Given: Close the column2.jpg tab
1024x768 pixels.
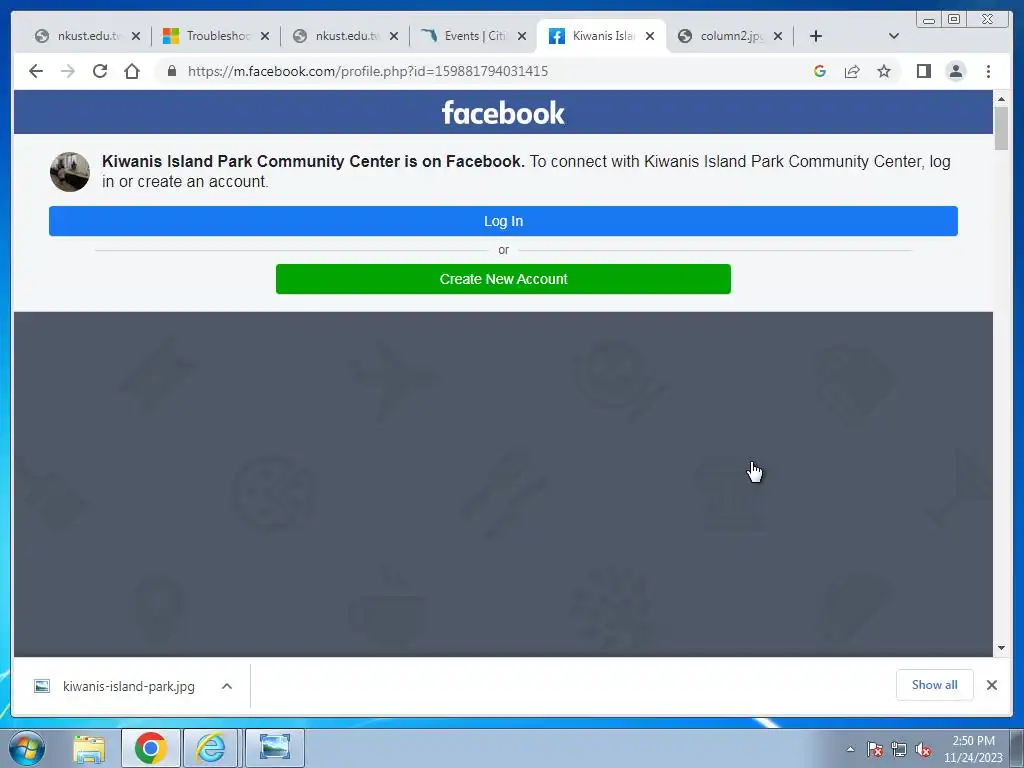Looking at the screenshot, I should (x=778, y=36).
